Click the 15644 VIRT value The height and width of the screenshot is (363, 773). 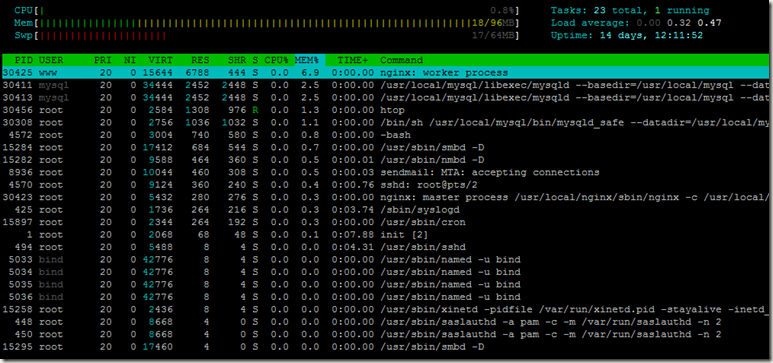(158, 73)
